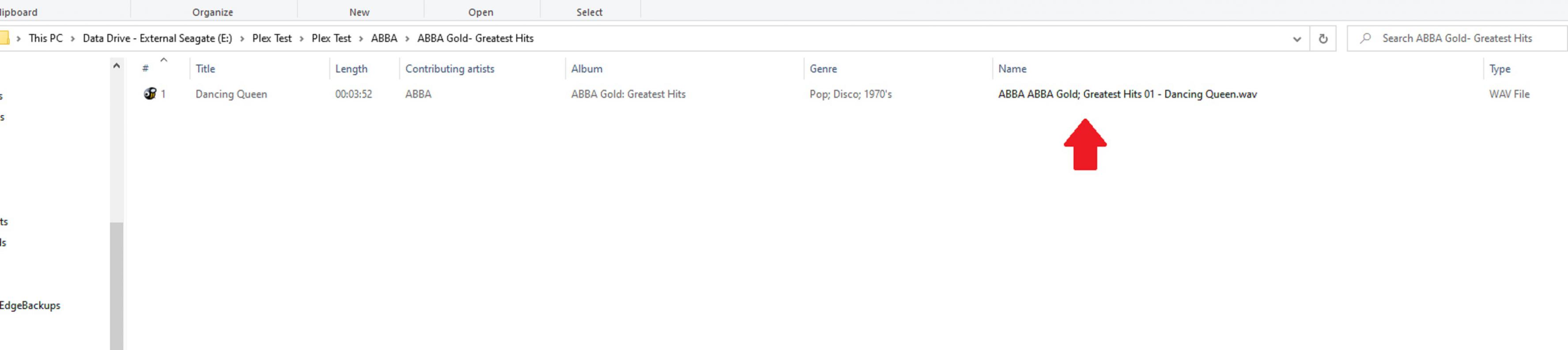Viewport: 1568px width, 350px height.
Task: Sort files by Length column
Action: (x=351, y=69)
